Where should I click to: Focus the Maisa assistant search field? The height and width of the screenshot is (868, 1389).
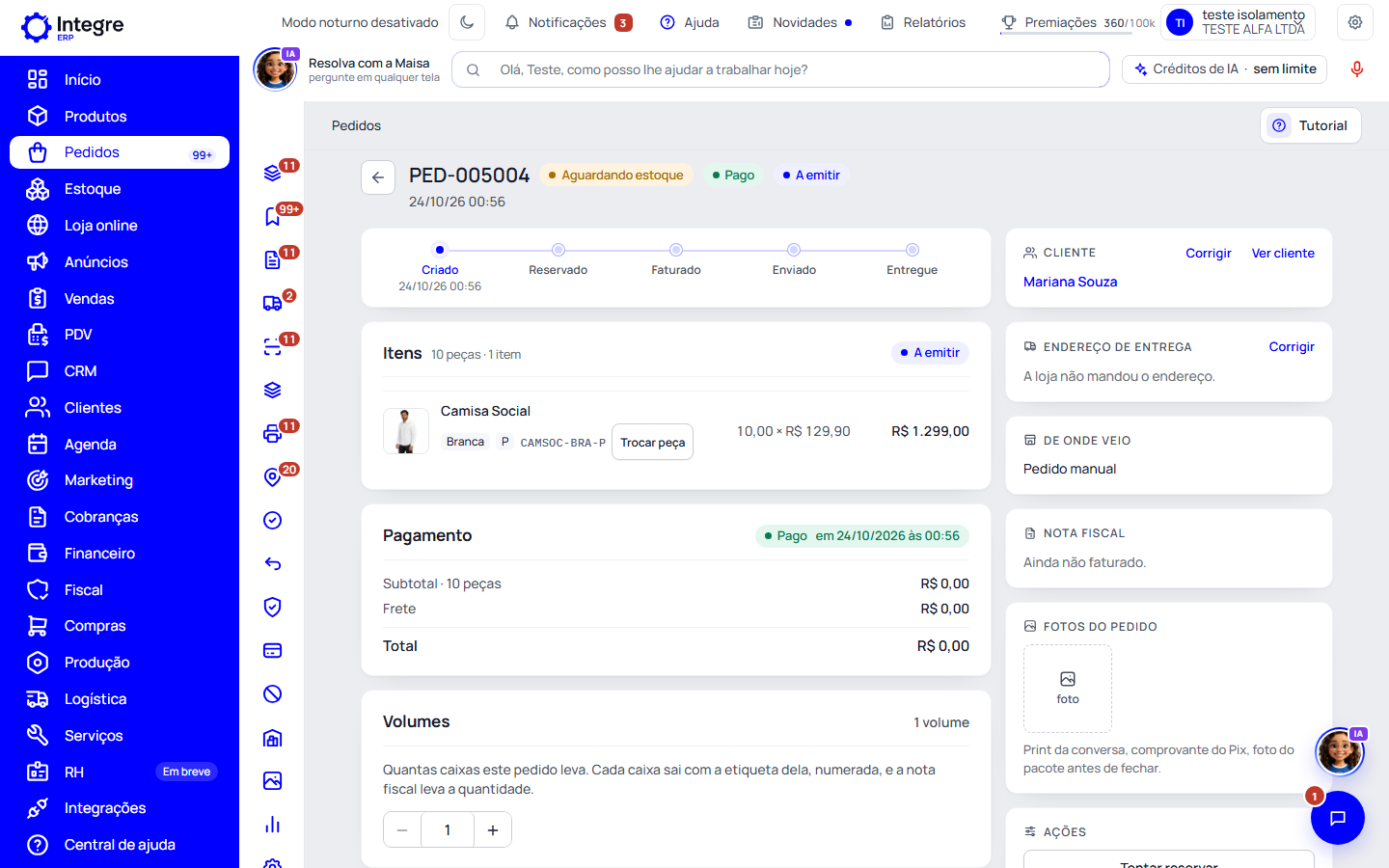pos(780,69)
